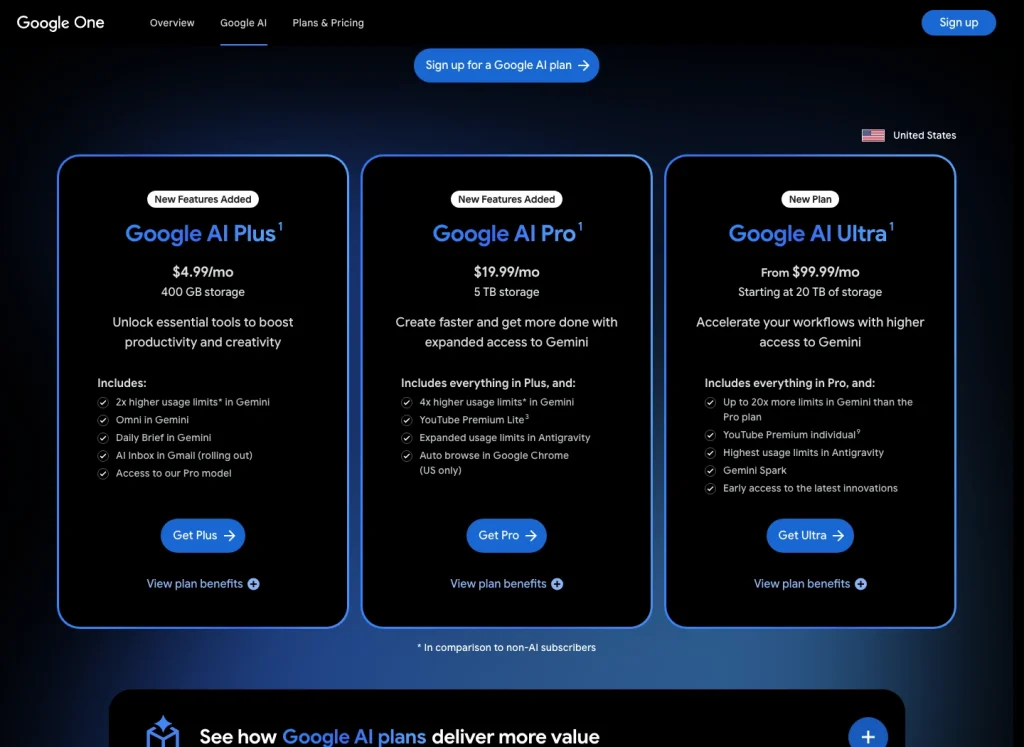This screenshot has height=747, width=1024.
Task: Click New Features Added badge on Plus card
Action: [202, 199]
